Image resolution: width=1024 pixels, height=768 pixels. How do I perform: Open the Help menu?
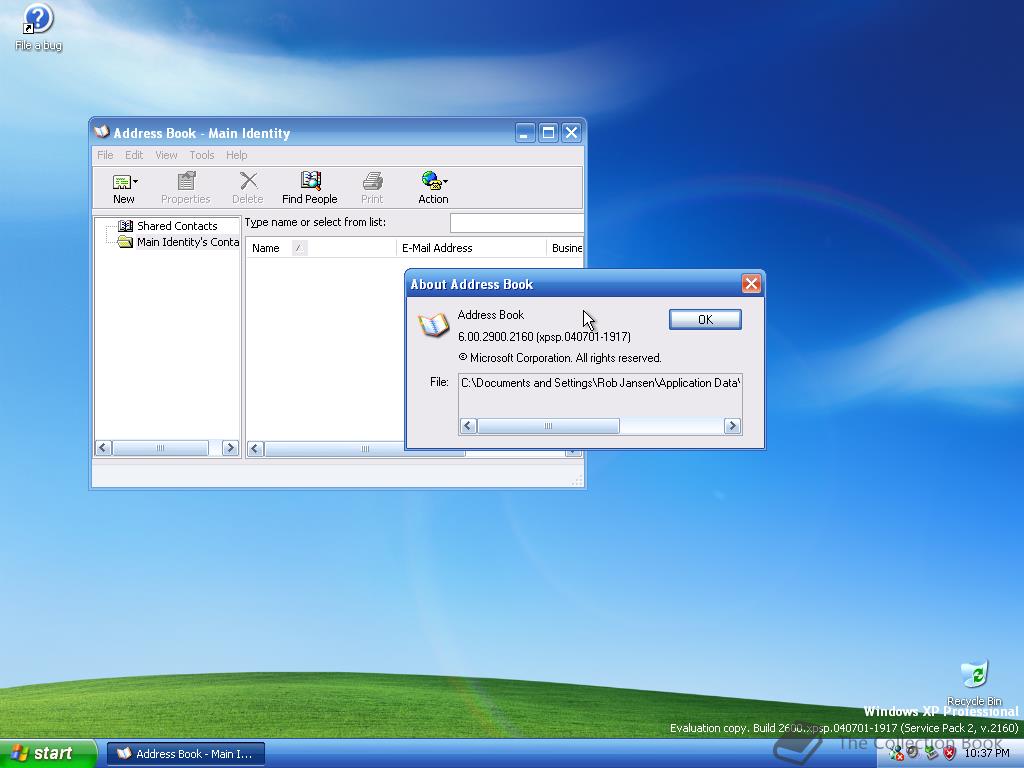[x=236, y=155]
